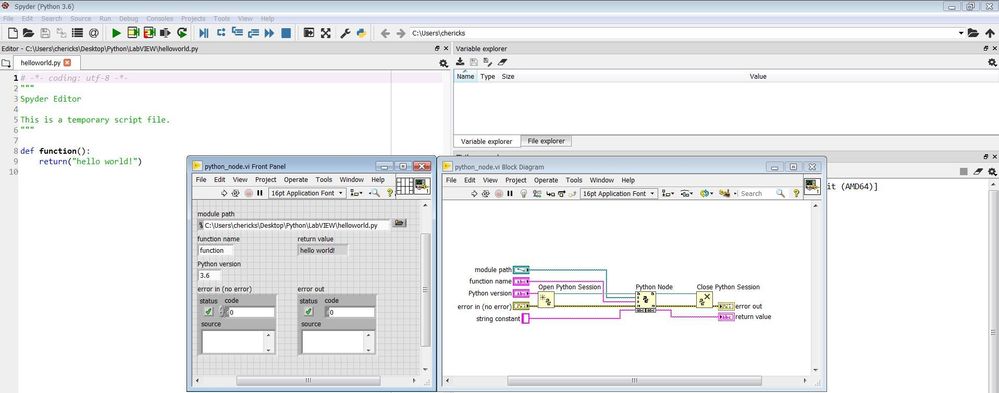Open the Operate menu in Front Panel
The width and height of the screenshot is (999, 393).
pos(296,180)
